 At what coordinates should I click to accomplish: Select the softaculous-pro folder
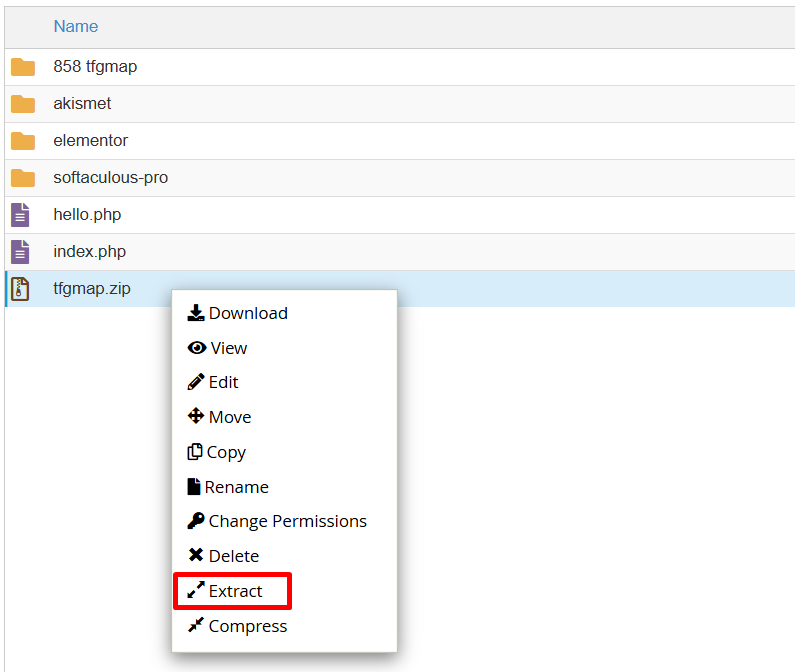click(111, 178)
